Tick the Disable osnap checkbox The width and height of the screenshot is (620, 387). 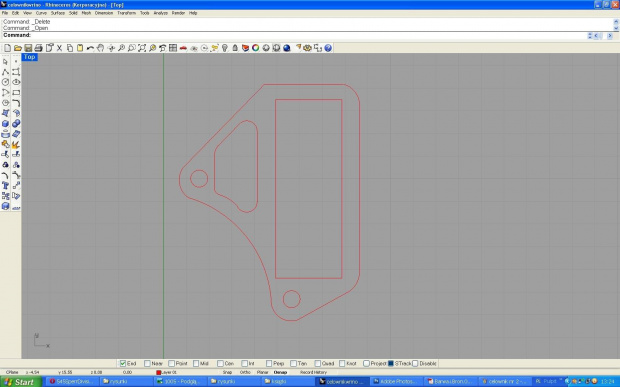point(415,363)
